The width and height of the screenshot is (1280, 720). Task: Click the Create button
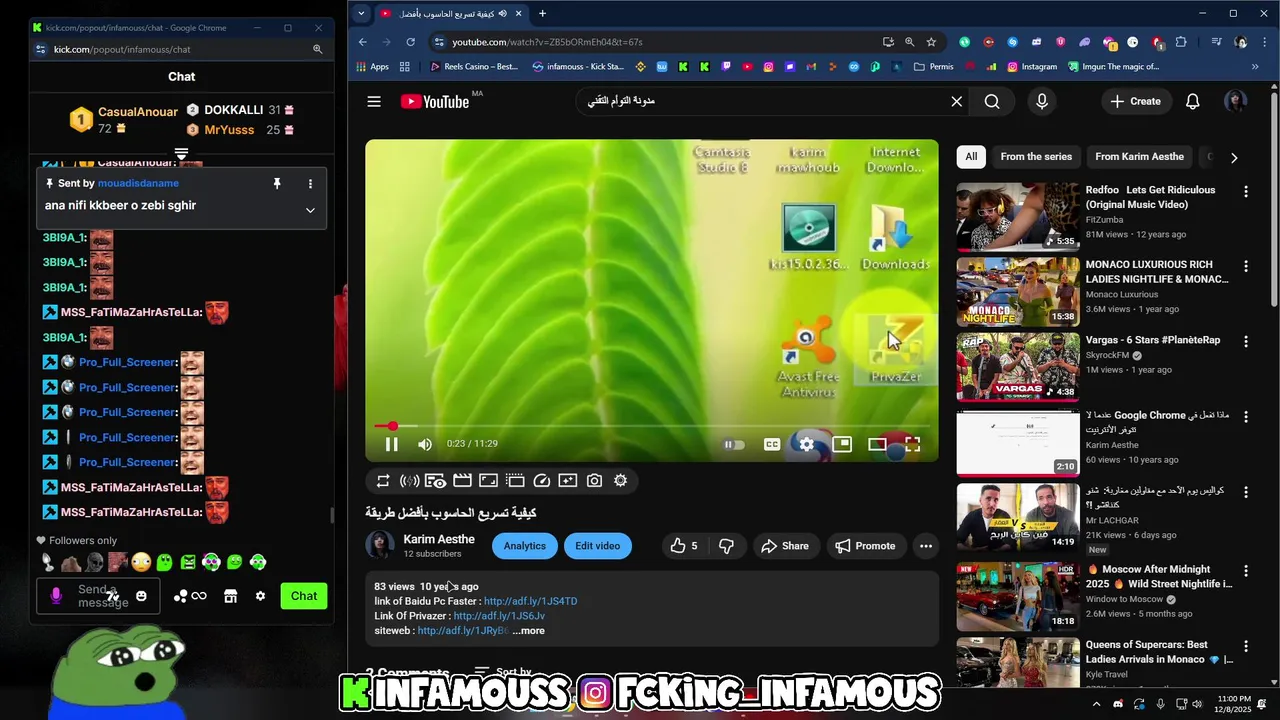pos(1135,101)
